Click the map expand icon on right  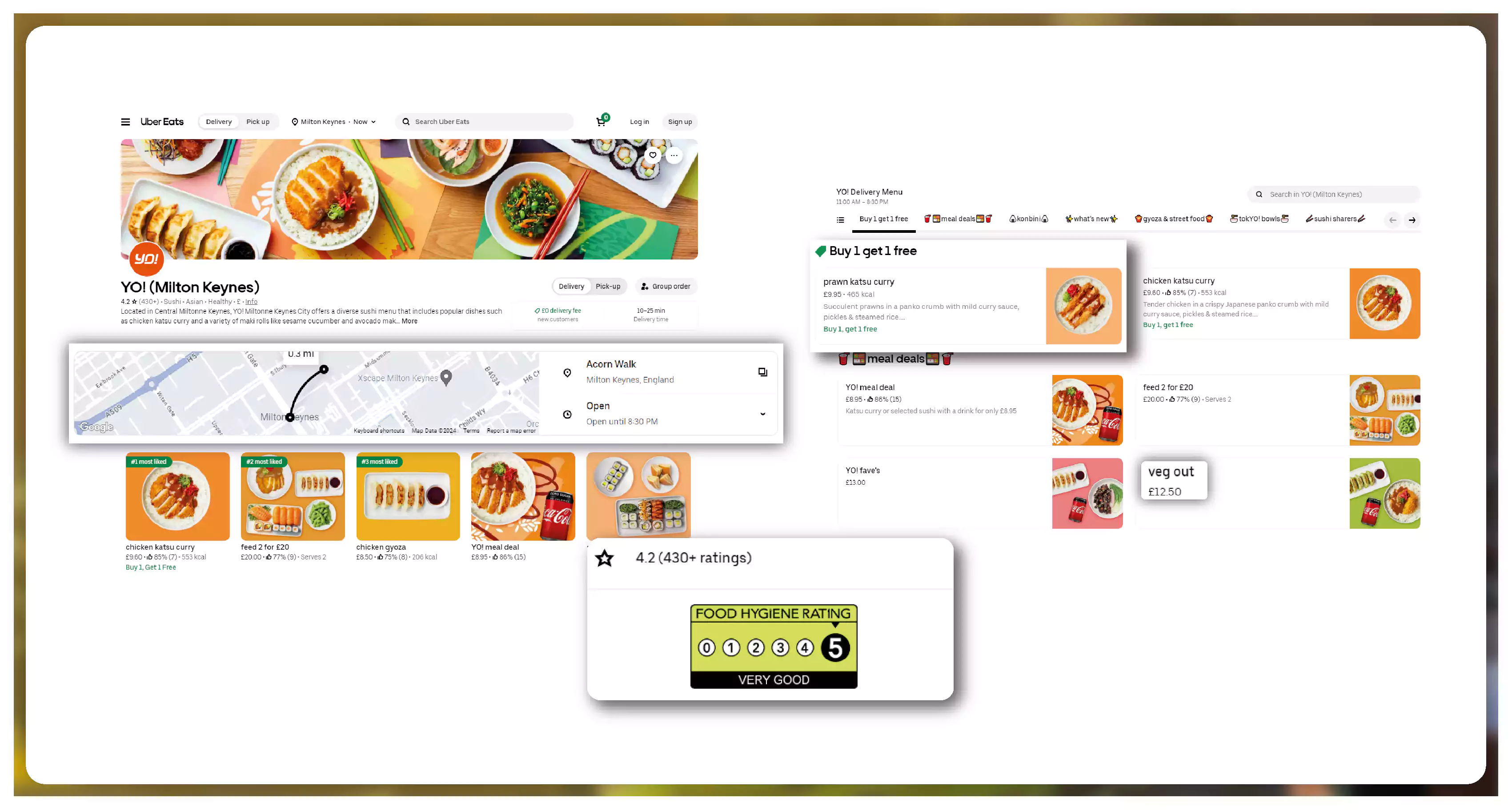[x=763, y=371]
